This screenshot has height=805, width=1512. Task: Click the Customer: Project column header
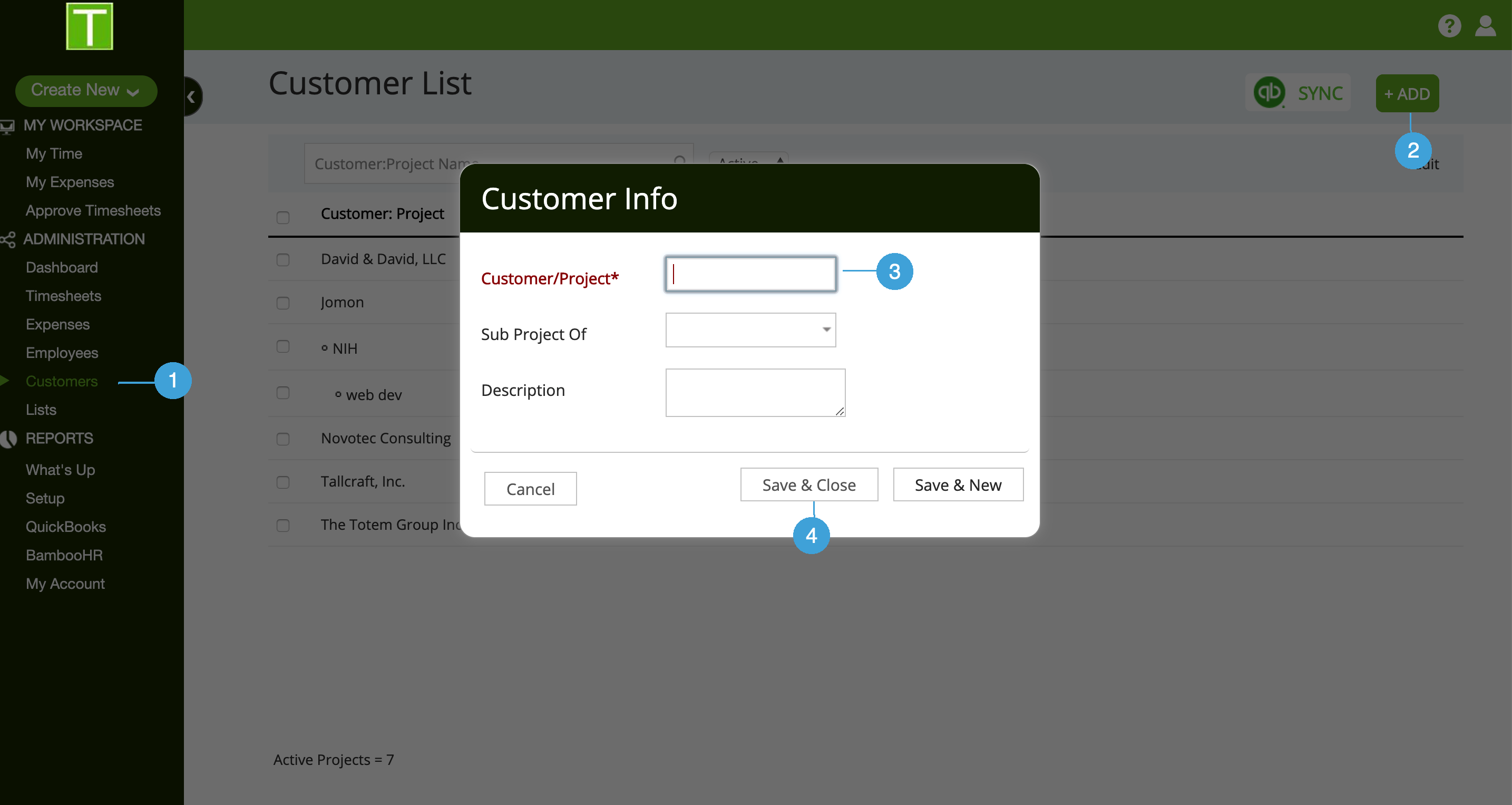tap(382, 214)
